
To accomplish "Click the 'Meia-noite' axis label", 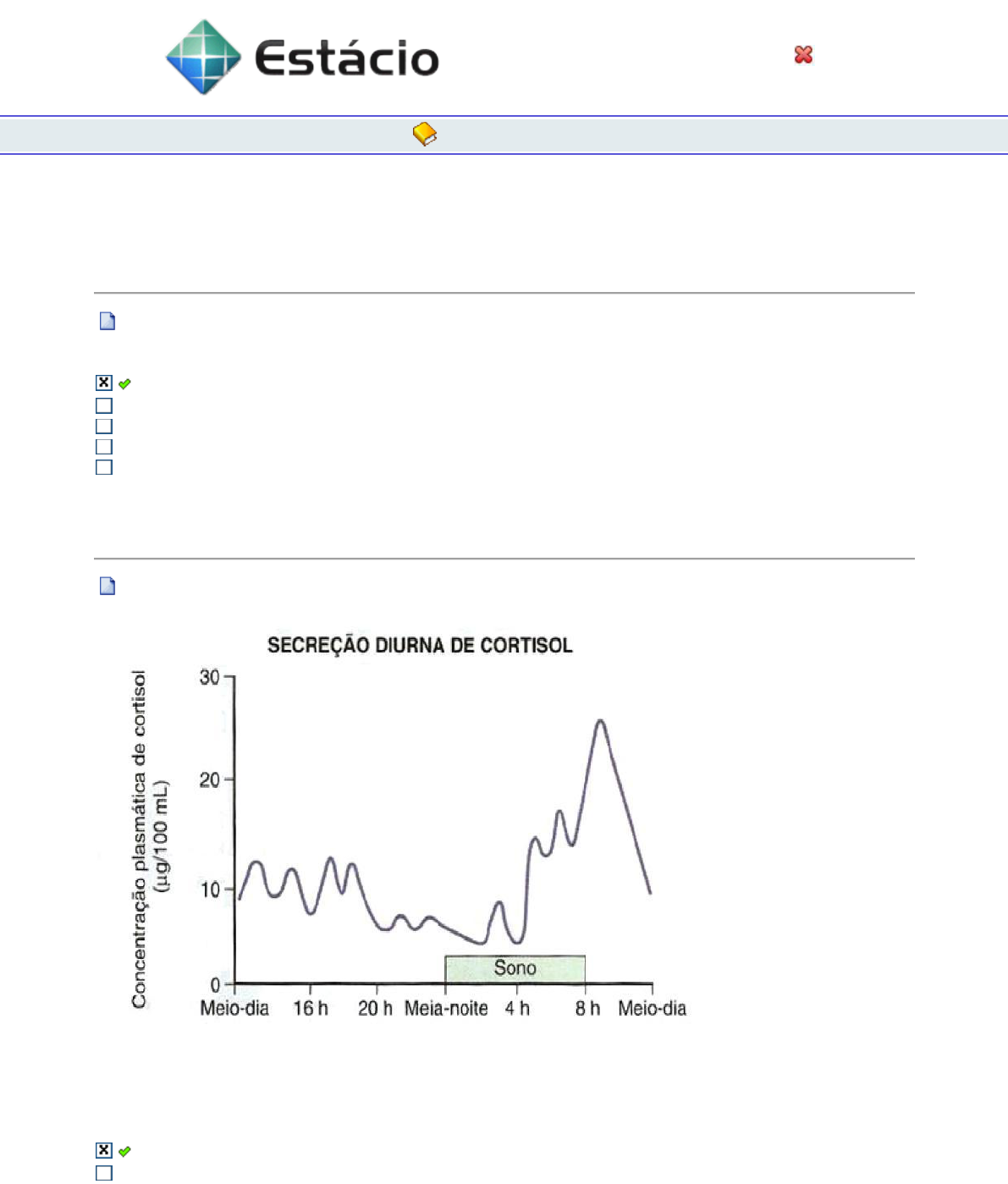I will point(446,1009).
